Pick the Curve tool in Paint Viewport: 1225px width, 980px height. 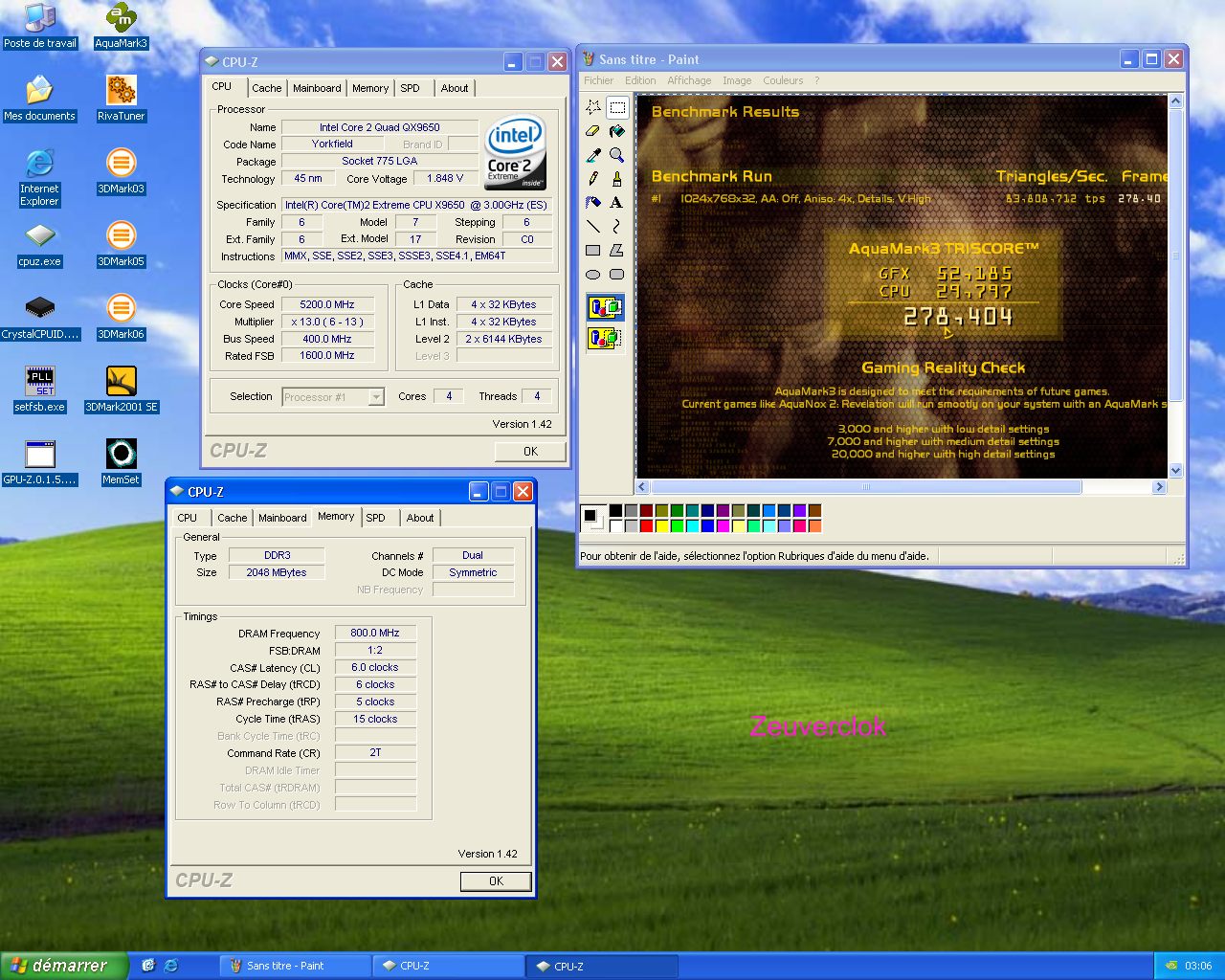coord(617,226)
